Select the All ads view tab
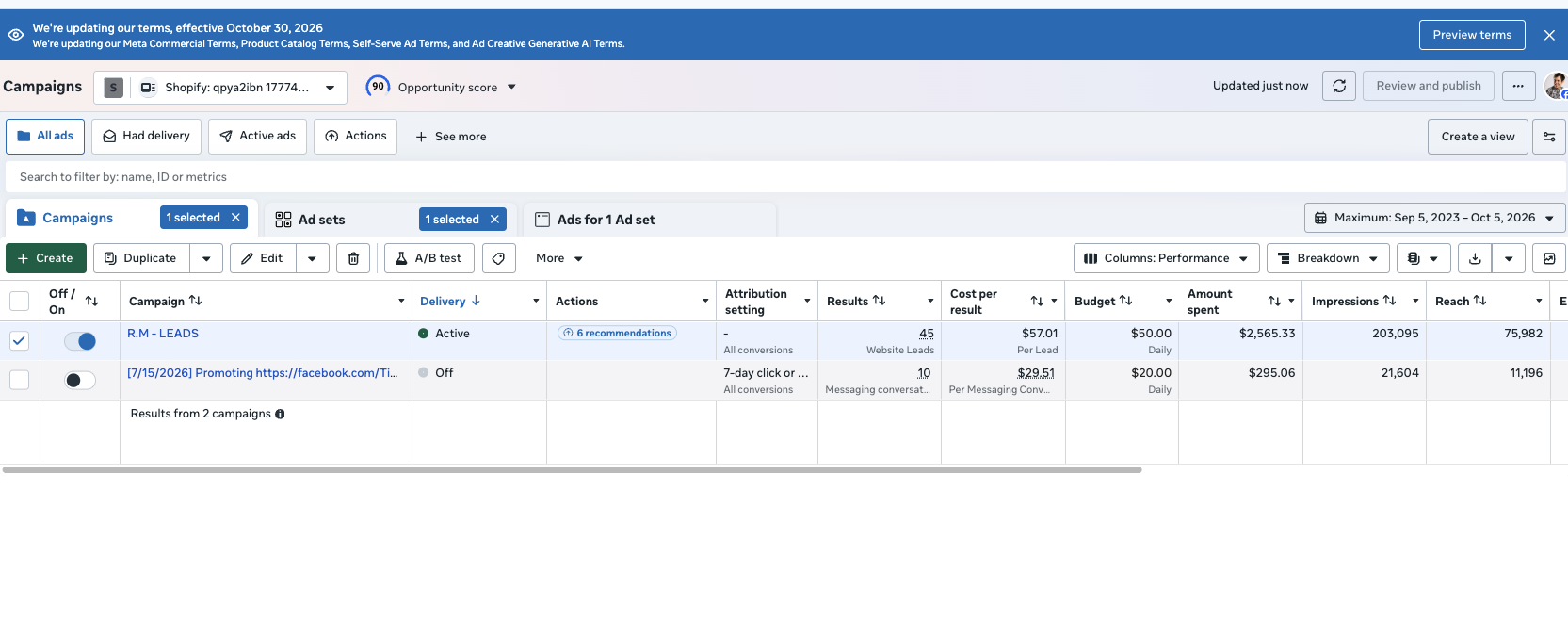This screenshot has height=622, width=1568. (45, 137)
